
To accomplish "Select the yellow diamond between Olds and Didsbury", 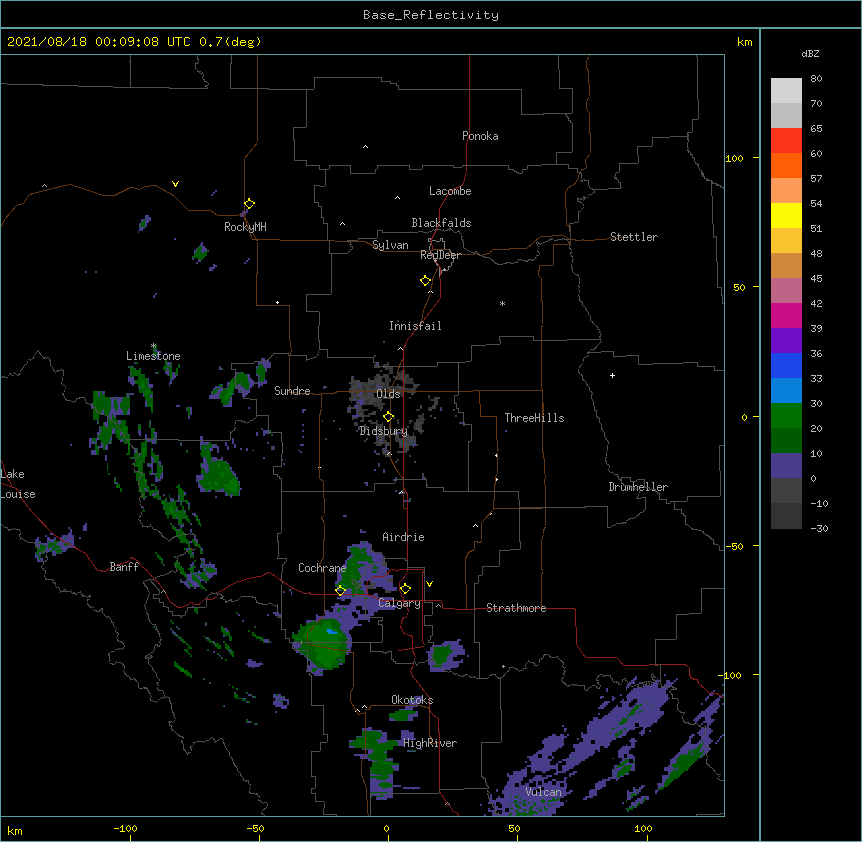I will [x=388, y=417].
